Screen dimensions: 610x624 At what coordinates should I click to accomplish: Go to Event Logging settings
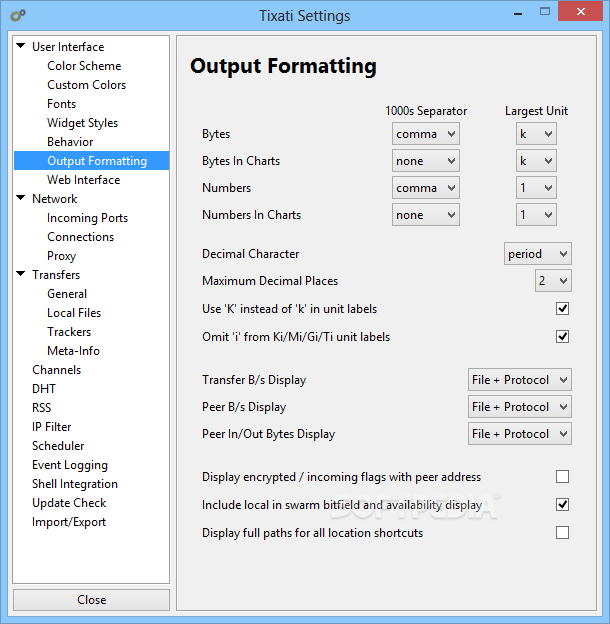point(70,465)
